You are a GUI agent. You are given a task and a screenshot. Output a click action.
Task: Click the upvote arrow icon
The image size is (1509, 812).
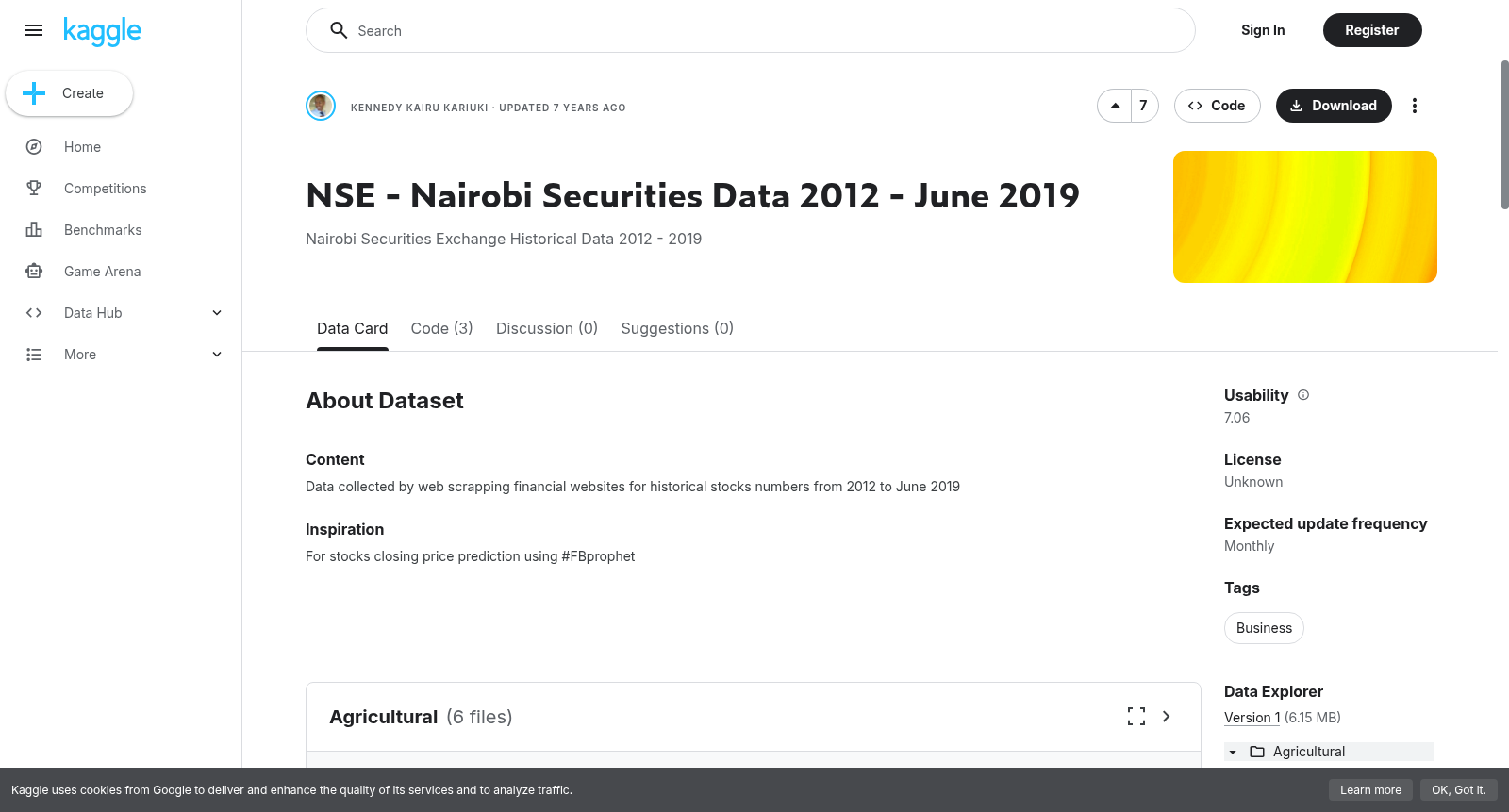tap(1116, 106)
